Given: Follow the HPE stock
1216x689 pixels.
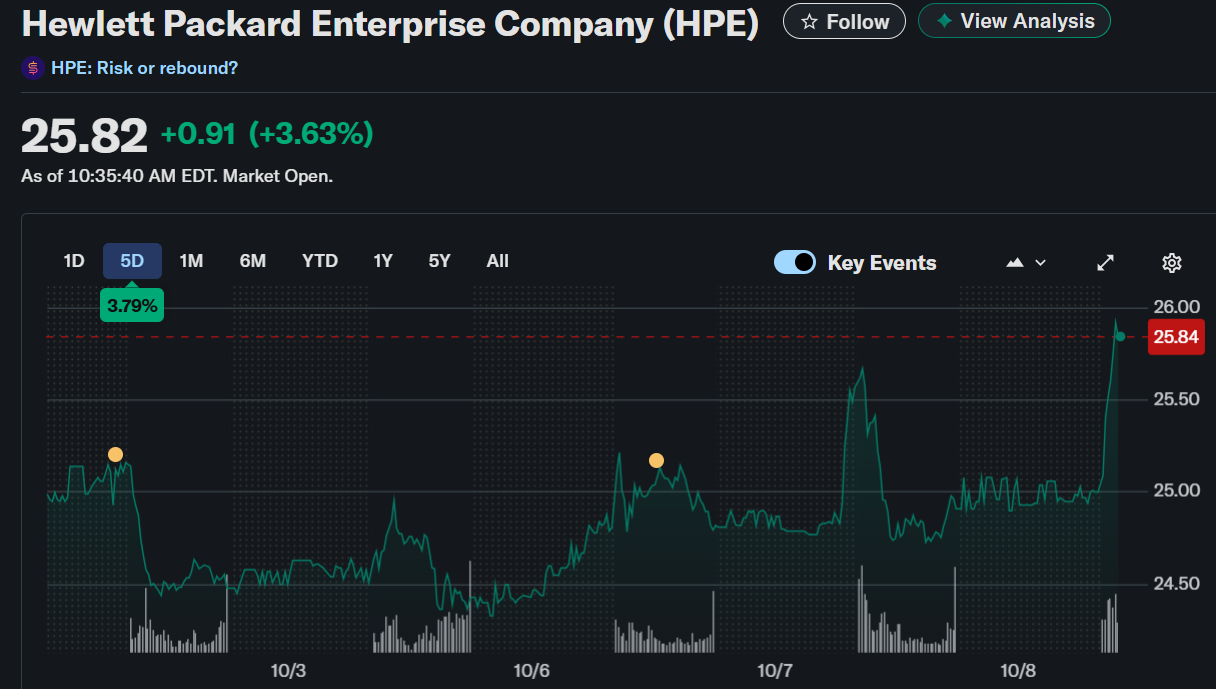Looking at the screenshot, I should [x=844, y=21].
